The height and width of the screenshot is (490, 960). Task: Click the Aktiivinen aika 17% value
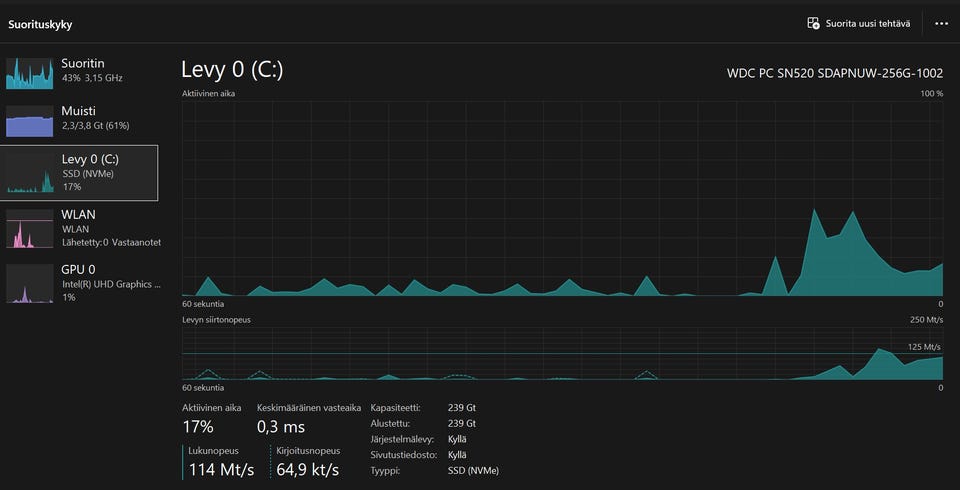click(198, 427)
